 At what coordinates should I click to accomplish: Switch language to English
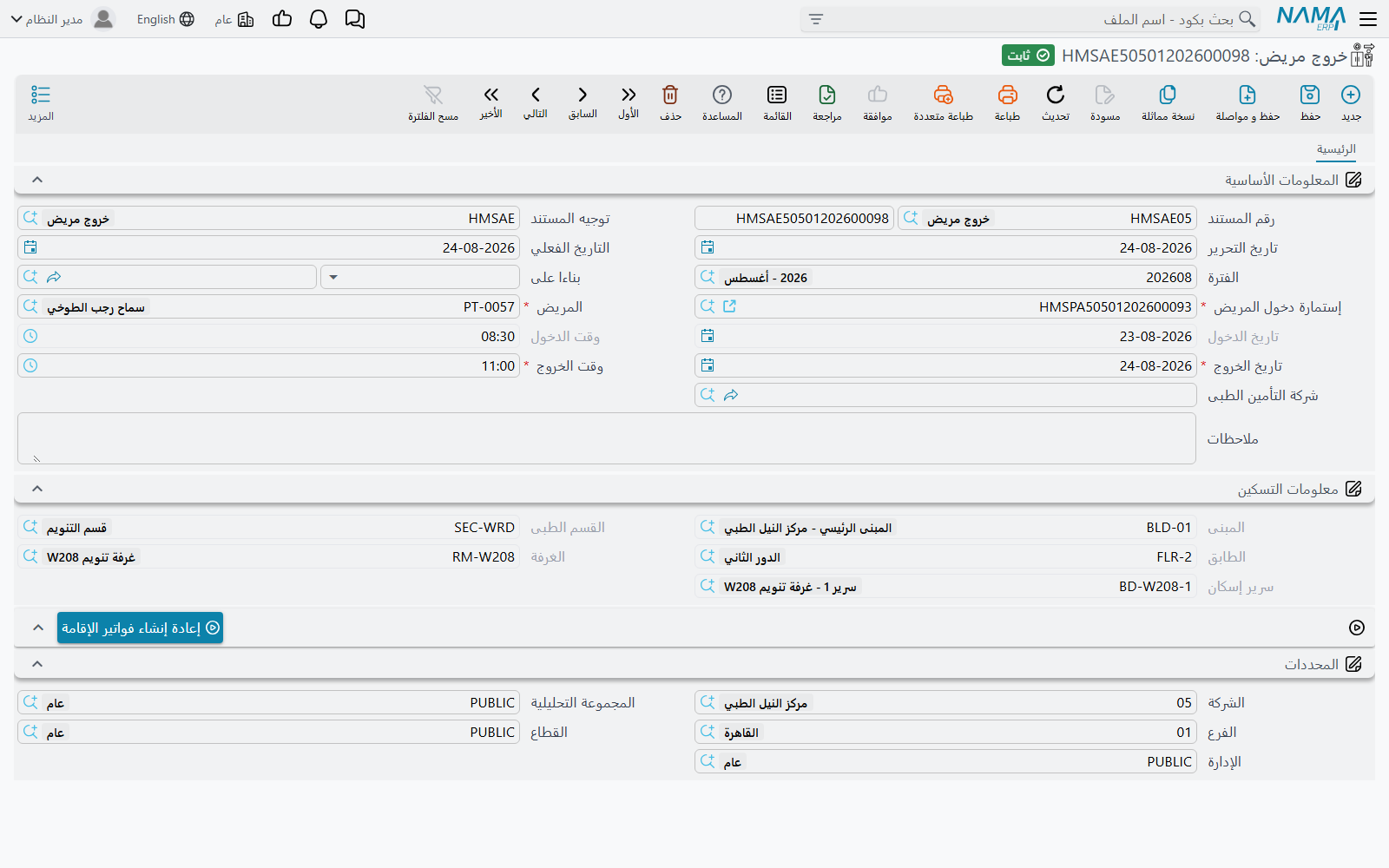point(165,19)
